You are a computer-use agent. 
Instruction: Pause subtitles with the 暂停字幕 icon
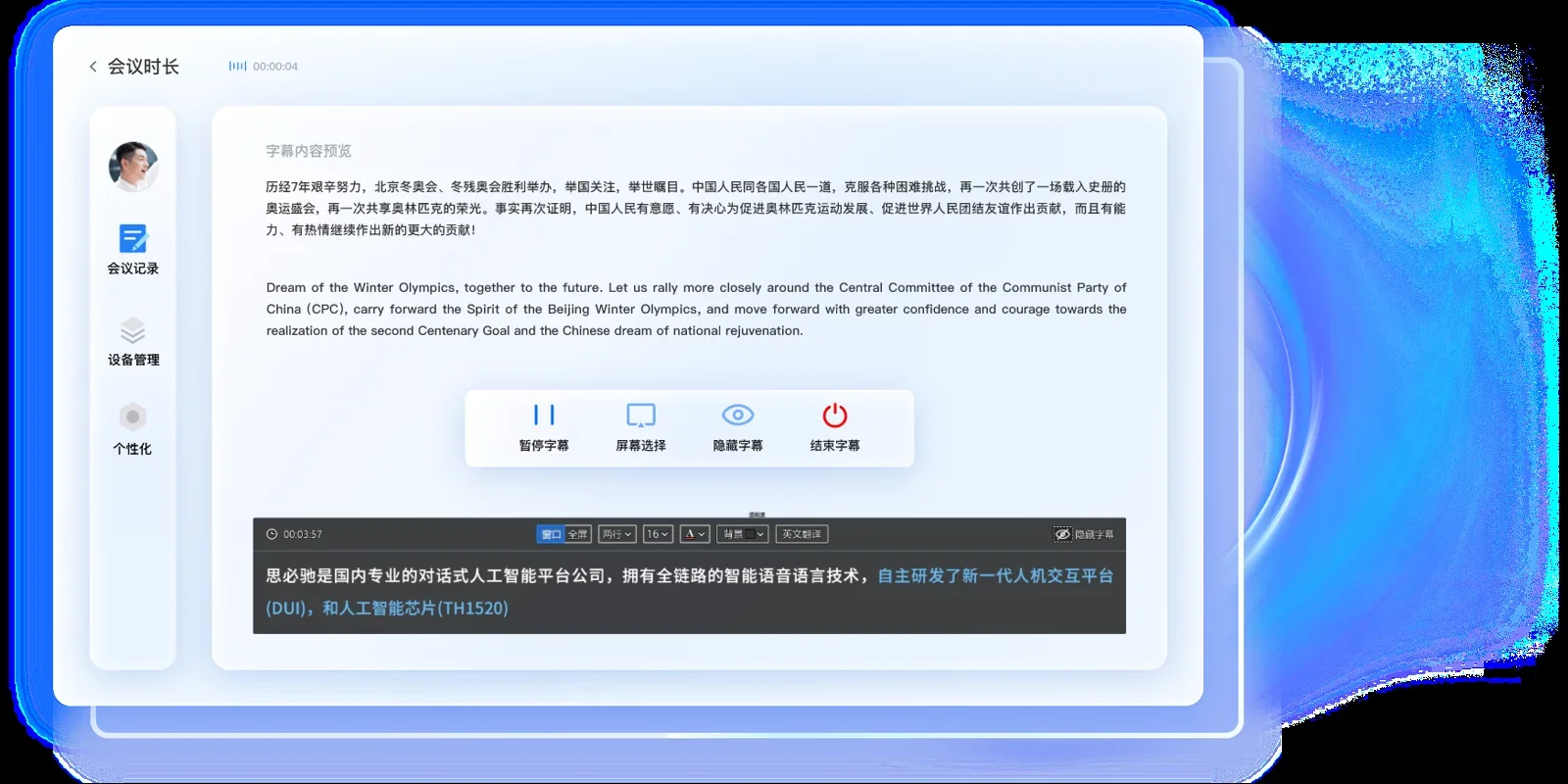pos(544,416)
